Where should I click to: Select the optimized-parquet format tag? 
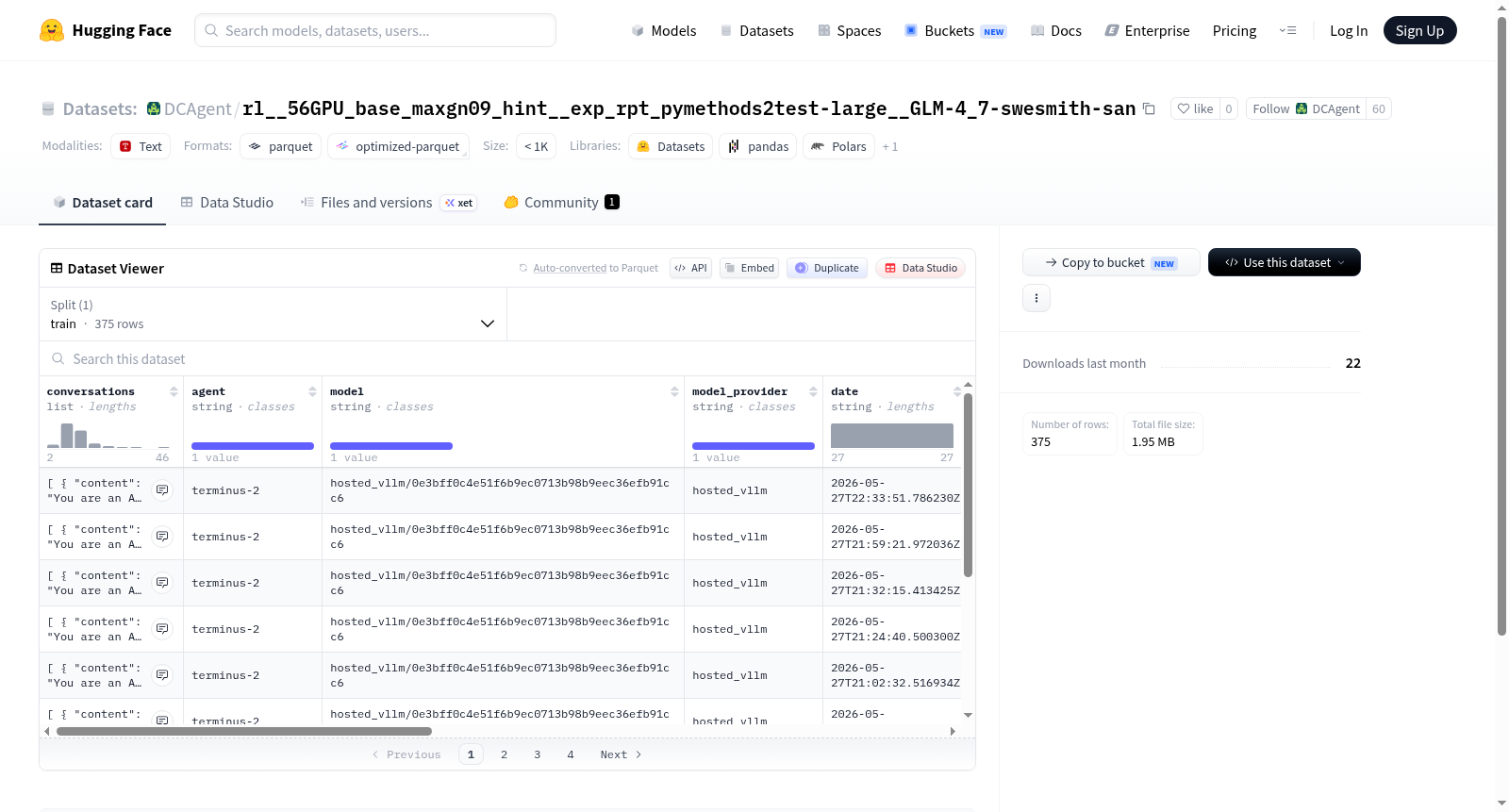(x=398, y=146)
